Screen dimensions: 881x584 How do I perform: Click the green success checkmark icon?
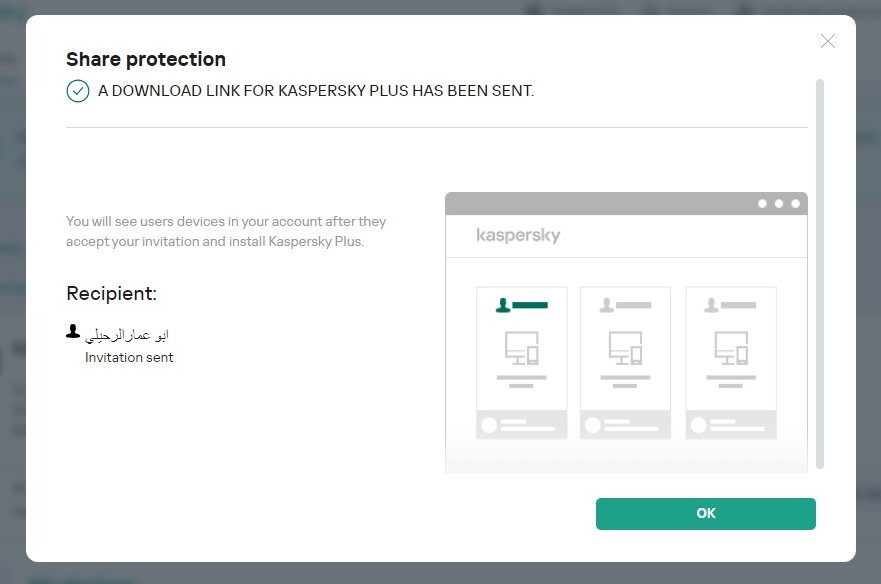tap(78, 91)
